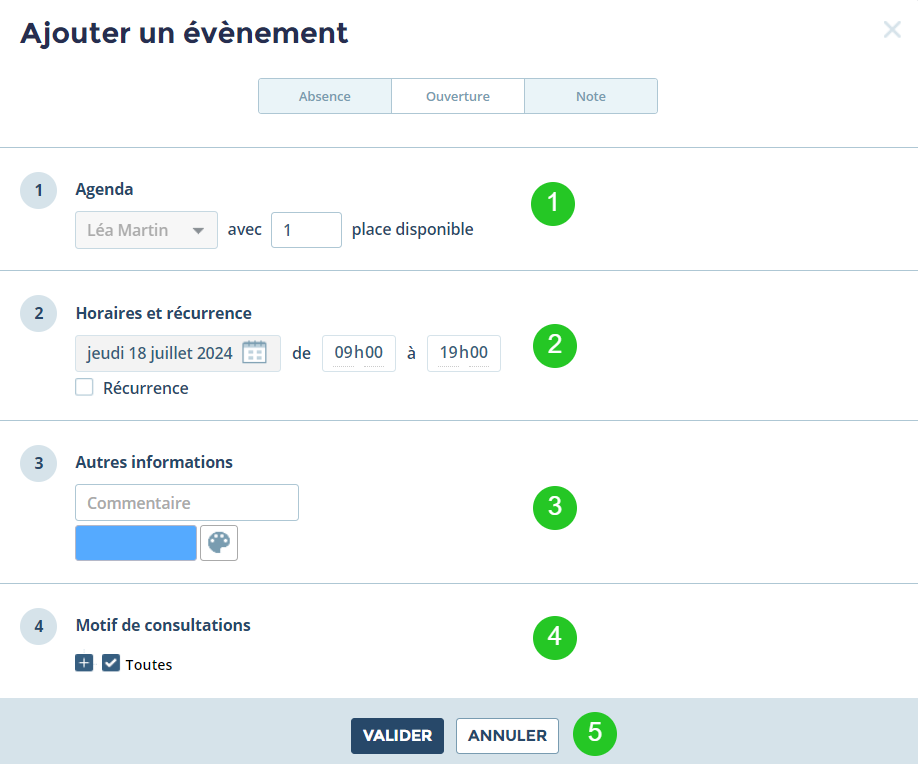Click the Motif de consultations heading

point(163,625)
